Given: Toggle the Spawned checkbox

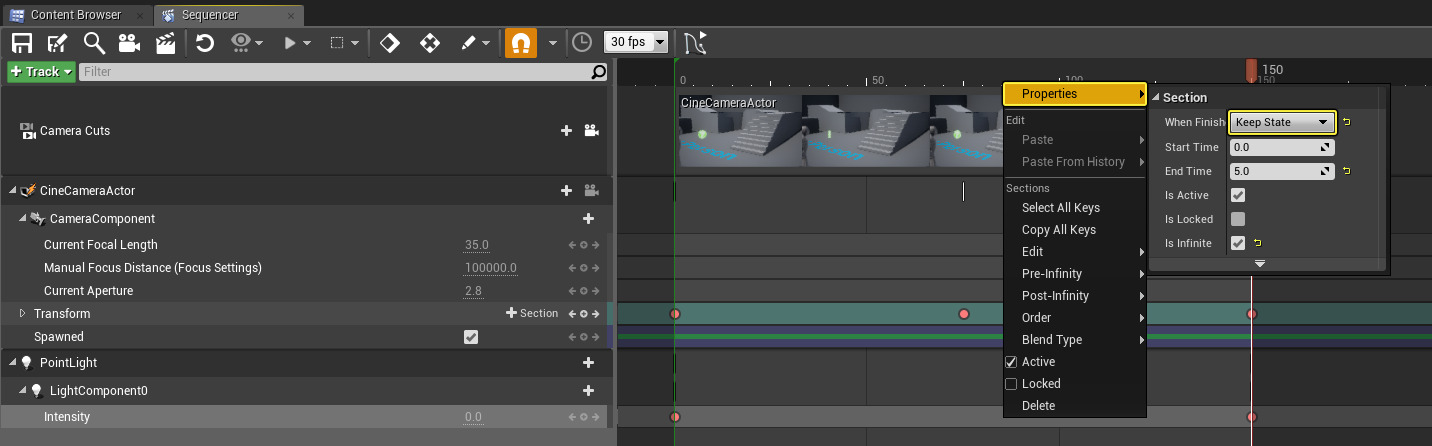Looking at the screenshot, I should point(471,337).
